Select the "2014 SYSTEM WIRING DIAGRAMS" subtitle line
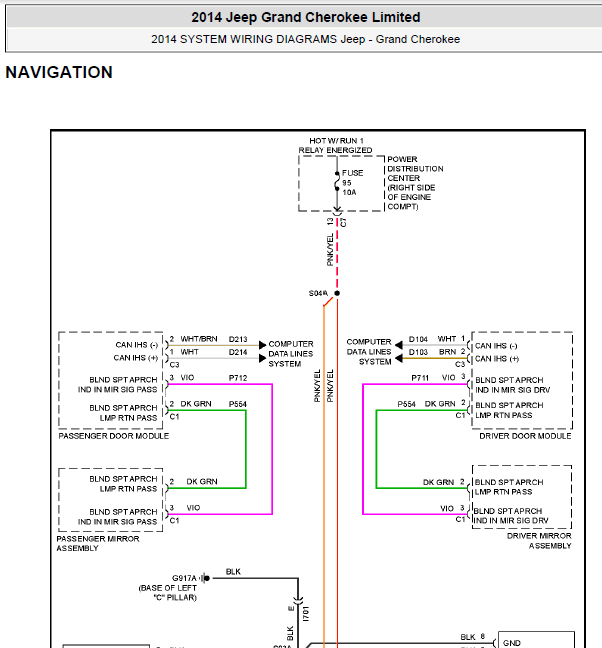The height and width of the screenshot is (648, 602). 305,39
